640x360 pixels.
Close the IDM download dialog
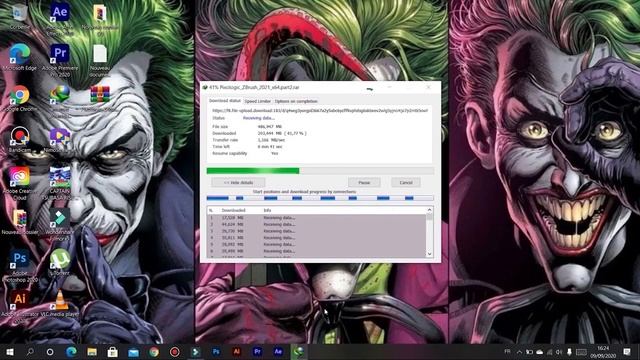(x=428, y=87)
